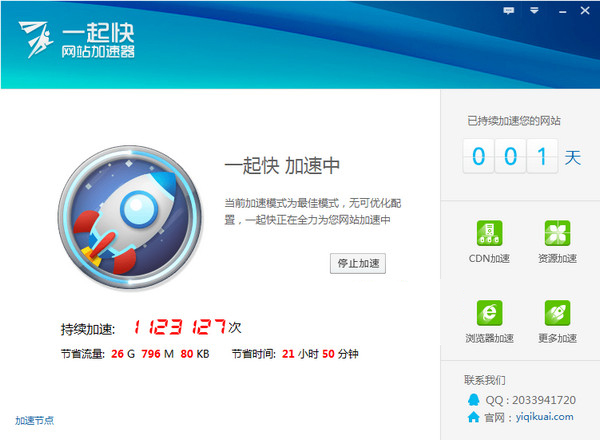Screen dimensions: 600x440
Task: Click the feedback message icon in title bar
Action: (x=509, y=11)
